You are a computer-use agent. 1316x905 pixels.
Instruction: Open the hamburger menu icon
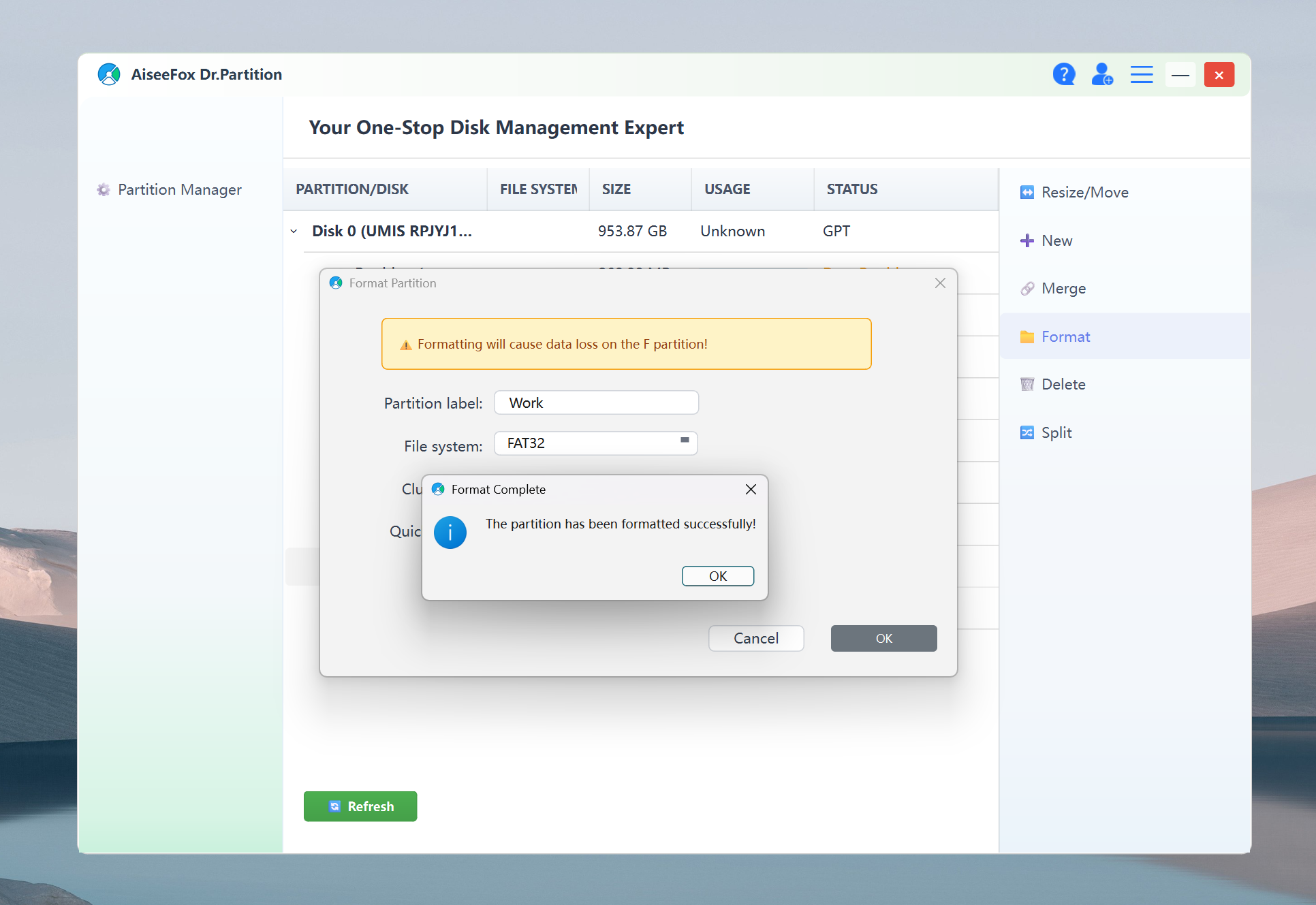point(1142,74)
